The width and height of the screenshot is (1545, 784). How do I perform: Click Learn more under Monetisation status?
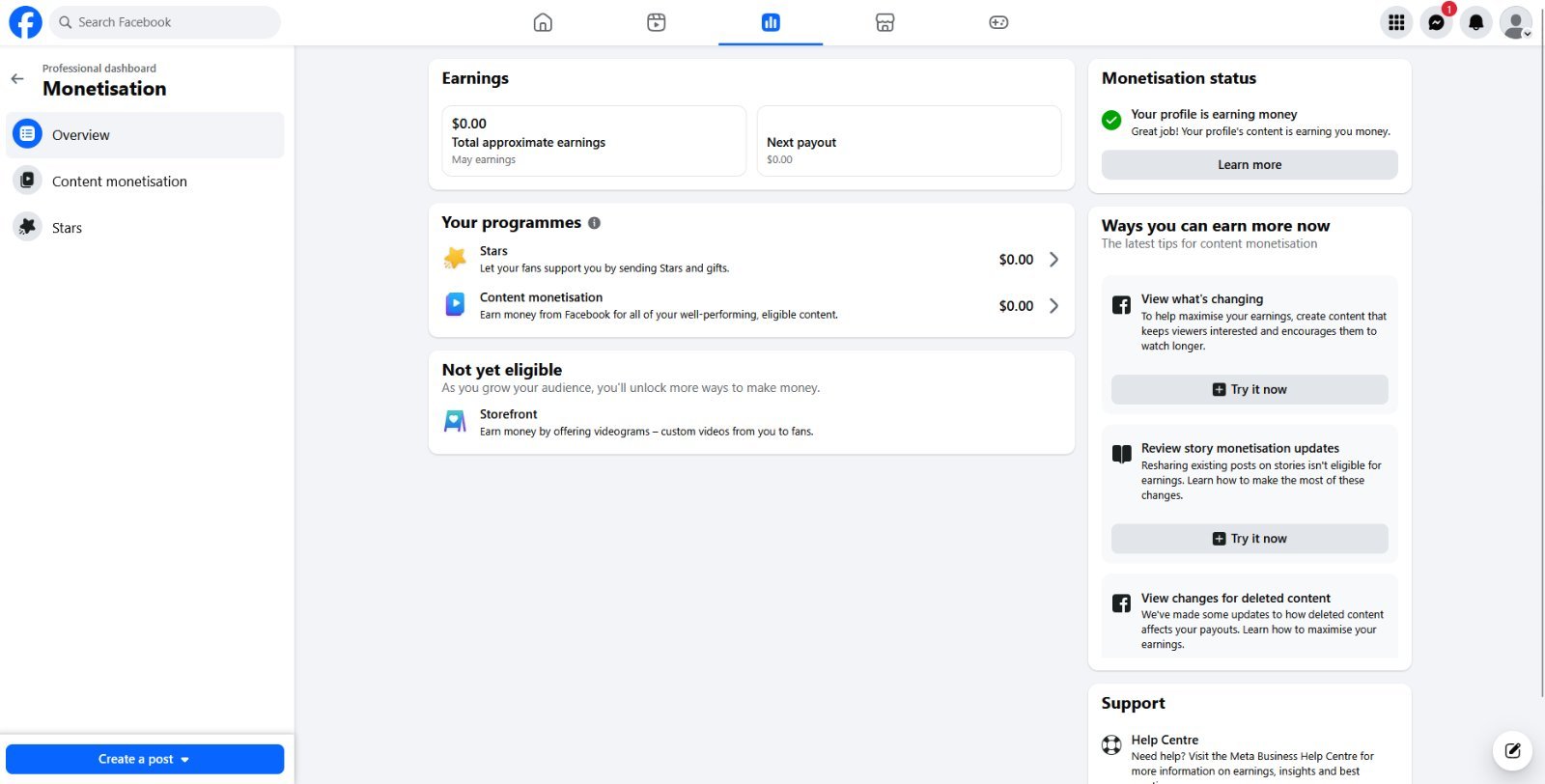[1250, 165]
